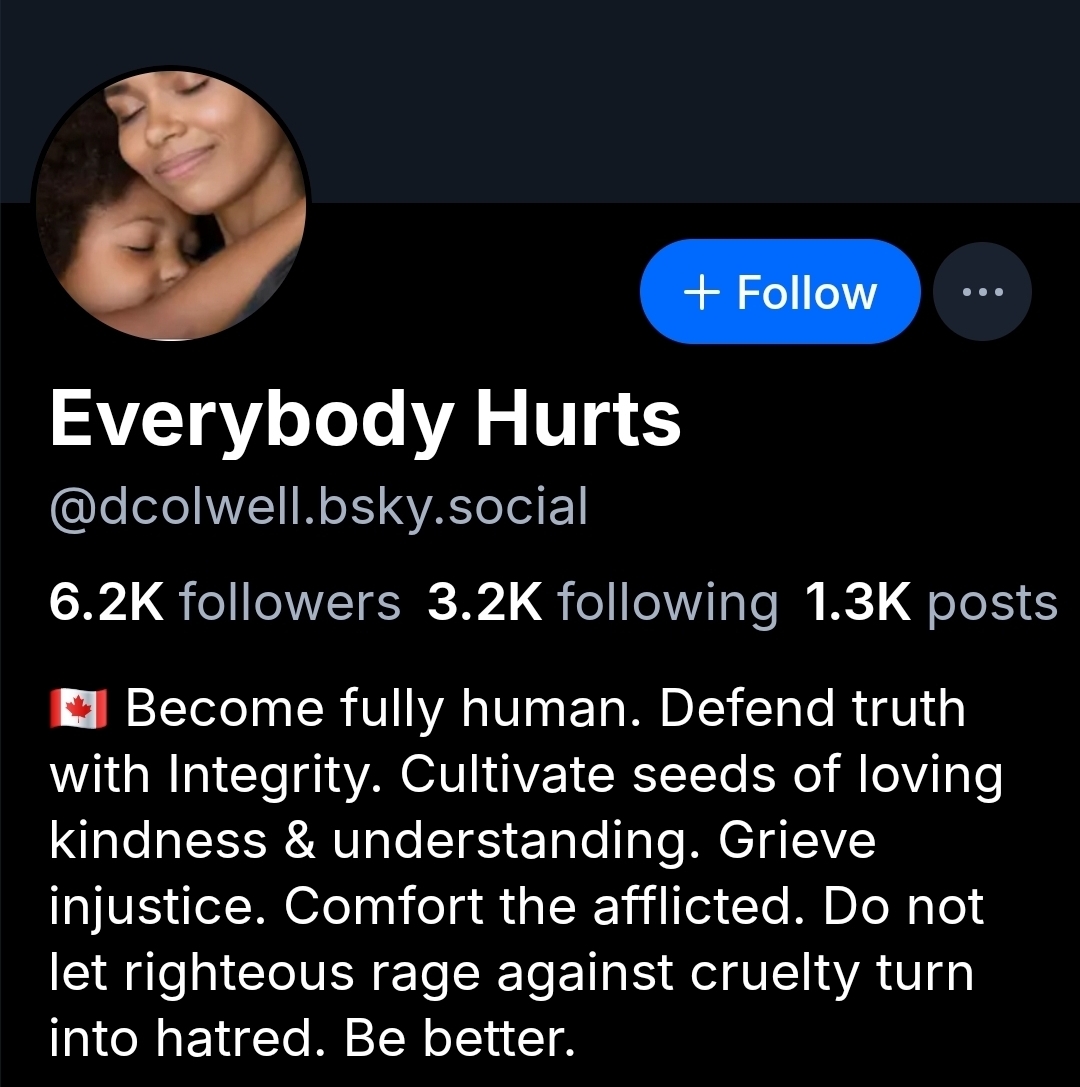Click "Defend truth" in the bio

[812, 708]
